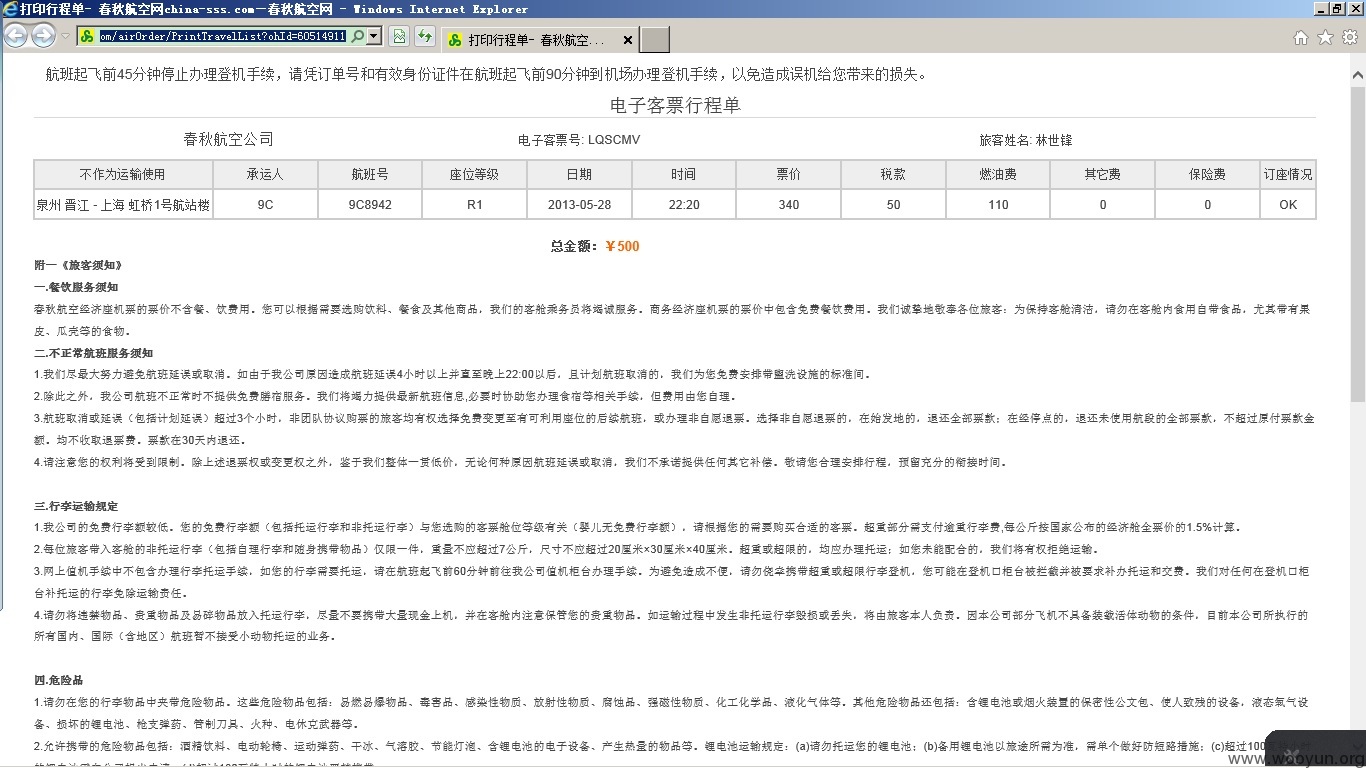Open Tools with the gear icon
The height and width of the screenshot is (768, 1366).
point(1350,38)
